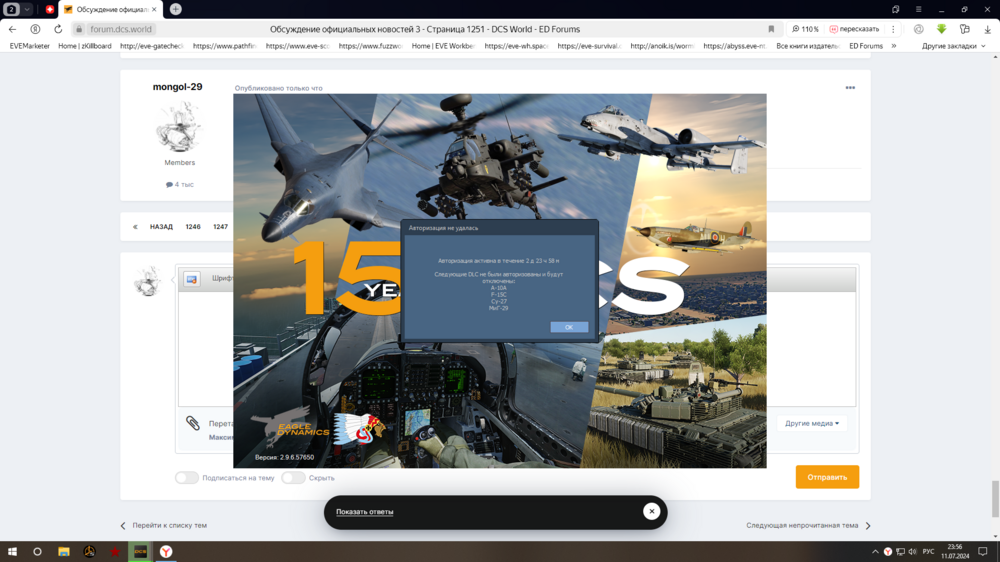Click OK in the authorization failed dialog
This screenshot has height=562, width=1000.
569,327
